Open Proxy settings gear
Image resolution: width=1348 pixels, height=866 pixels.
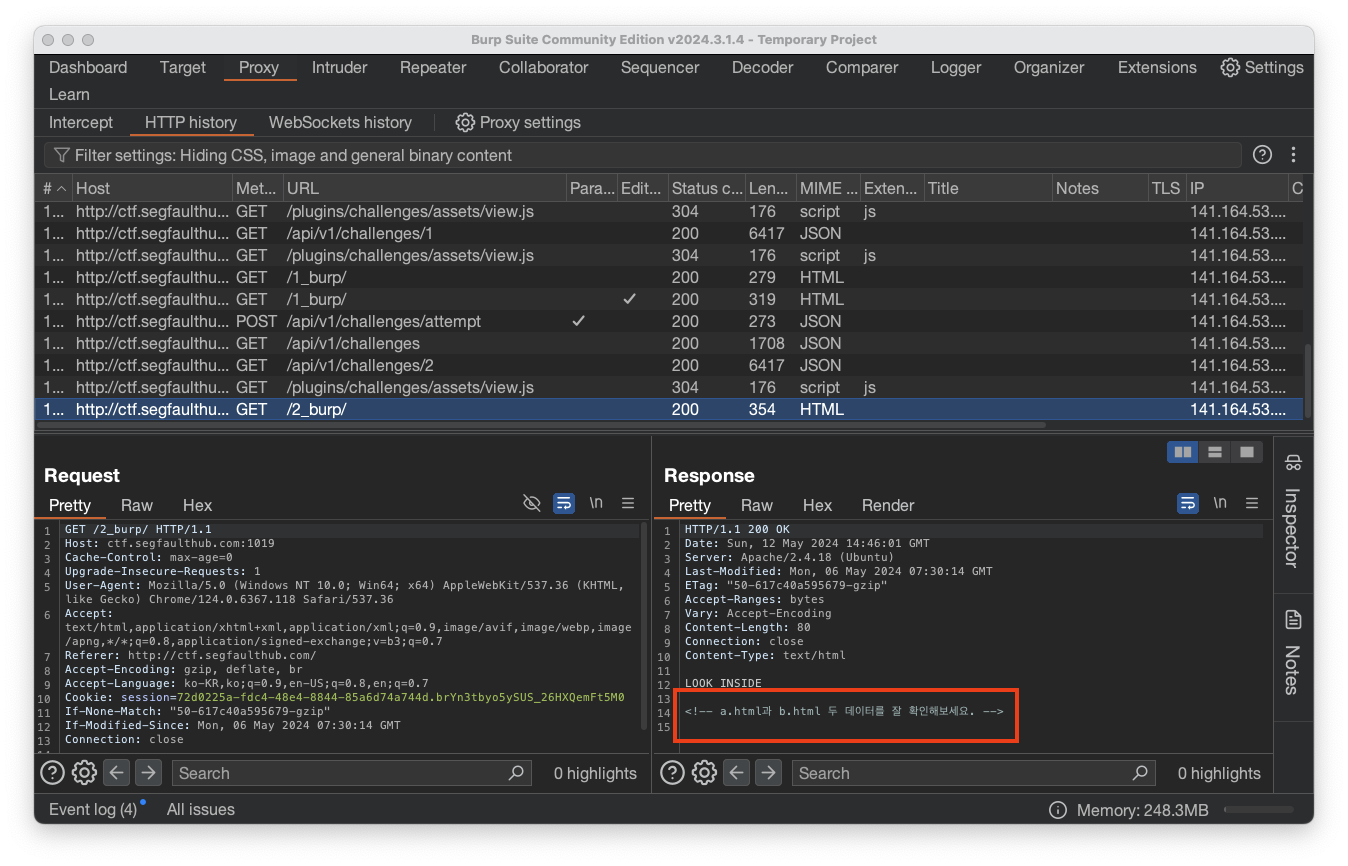(465, 123)
